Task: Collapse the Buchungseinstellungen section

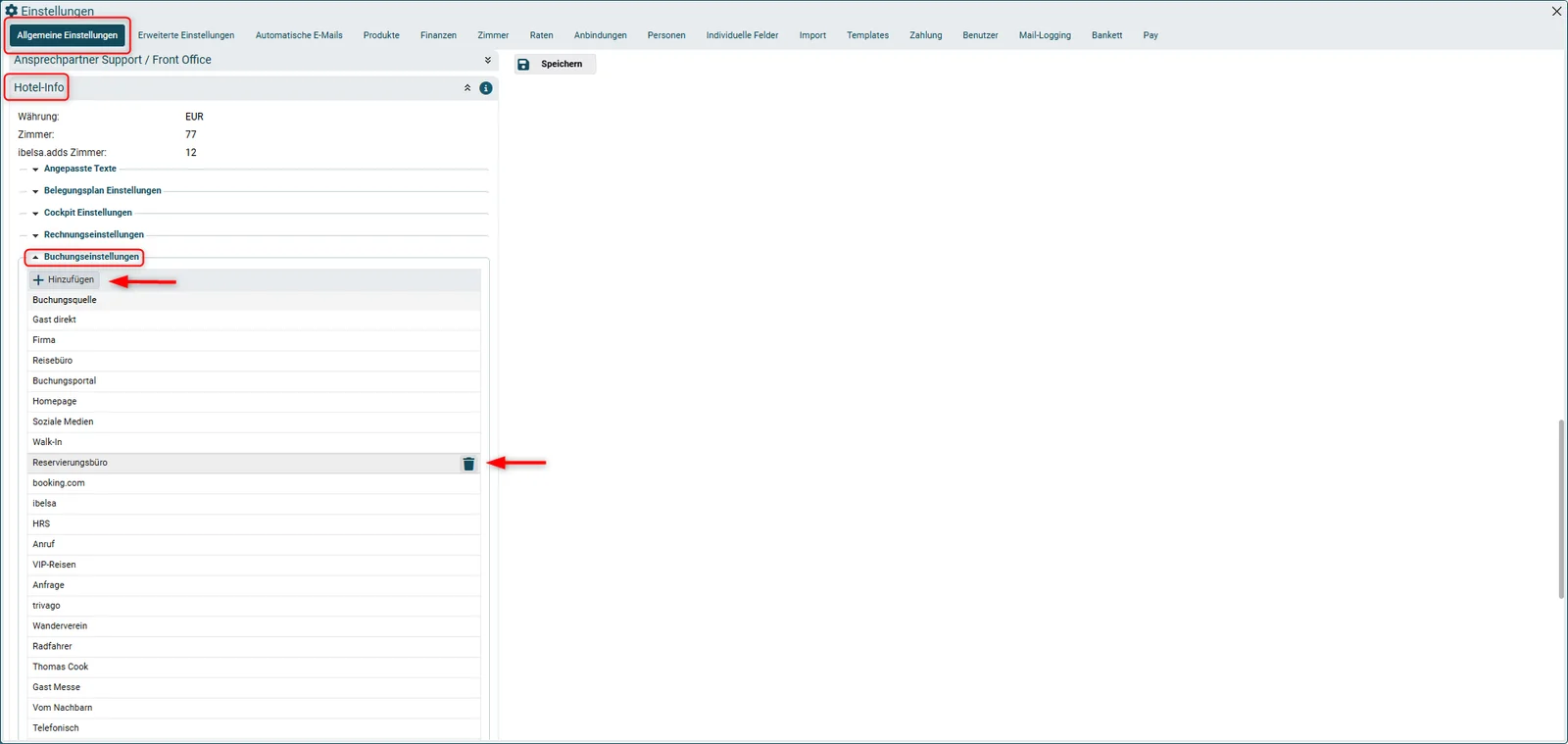Action: pyautogui.click(x=91, y=257)
